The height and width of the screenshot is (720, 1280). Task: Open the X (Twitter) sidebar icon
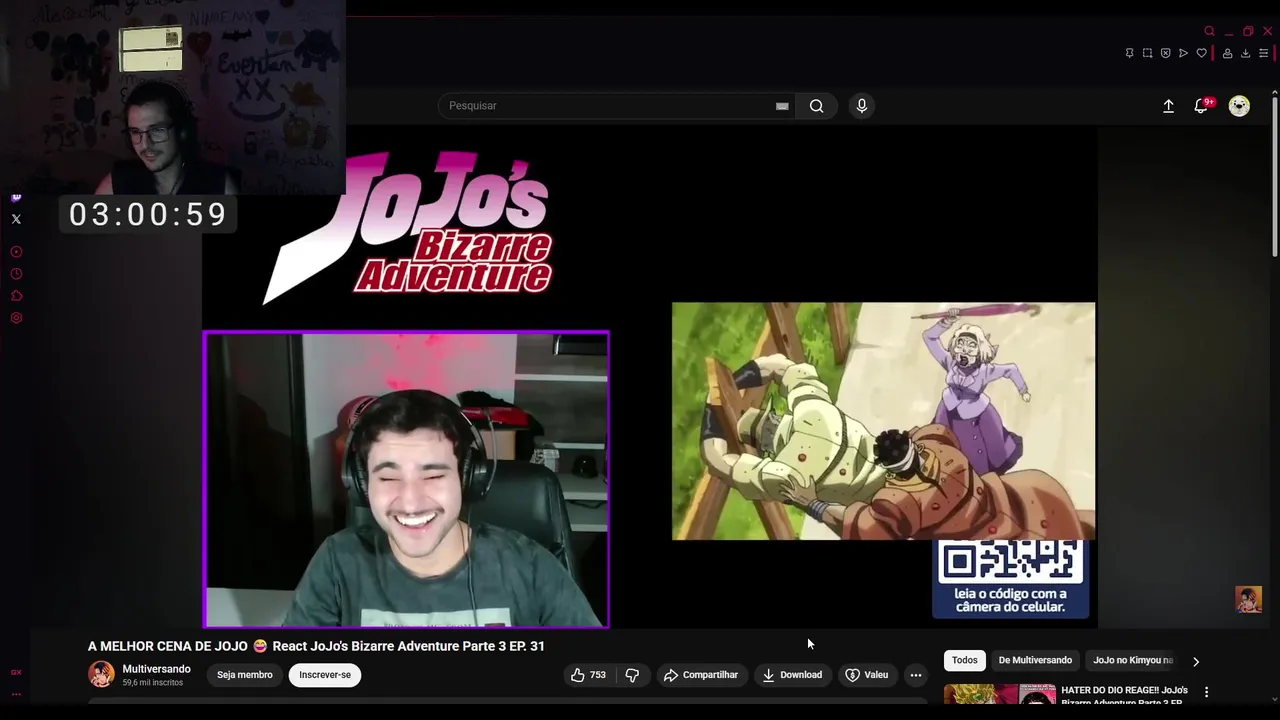pyautogui.click(x=16, y=219)
